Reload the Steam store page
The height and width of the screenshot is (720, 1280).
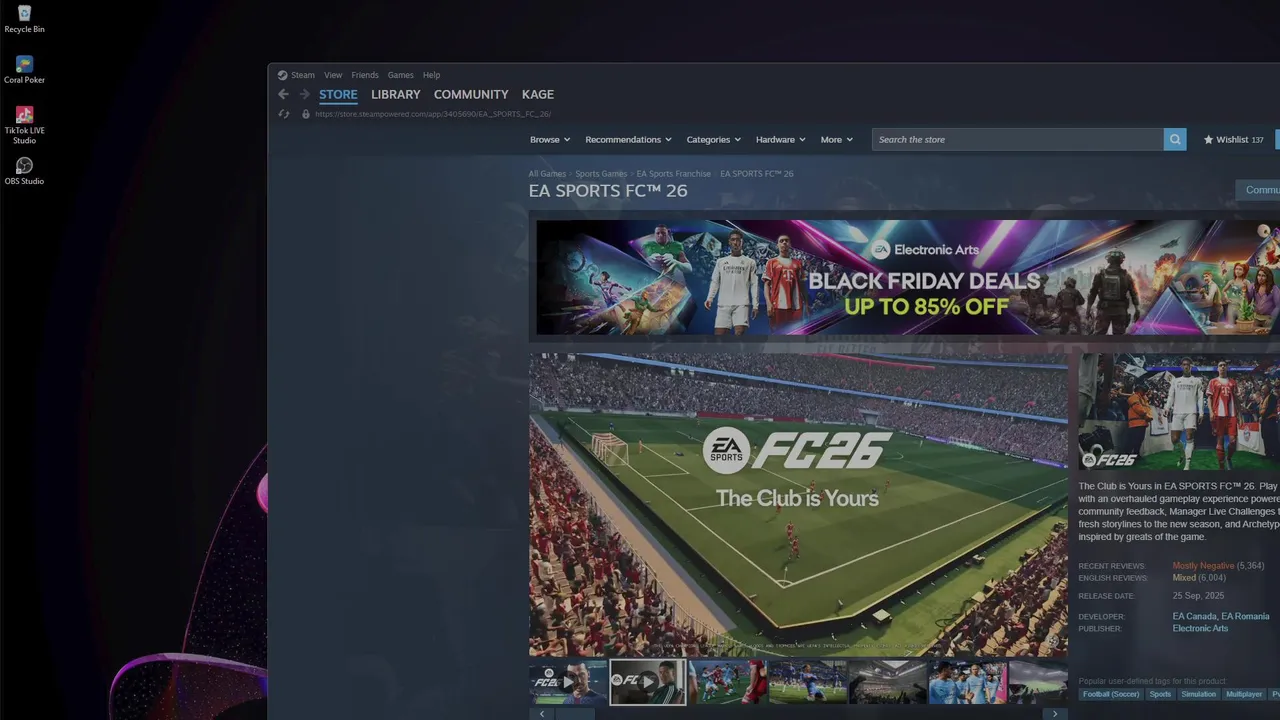[x=284, y=114]
